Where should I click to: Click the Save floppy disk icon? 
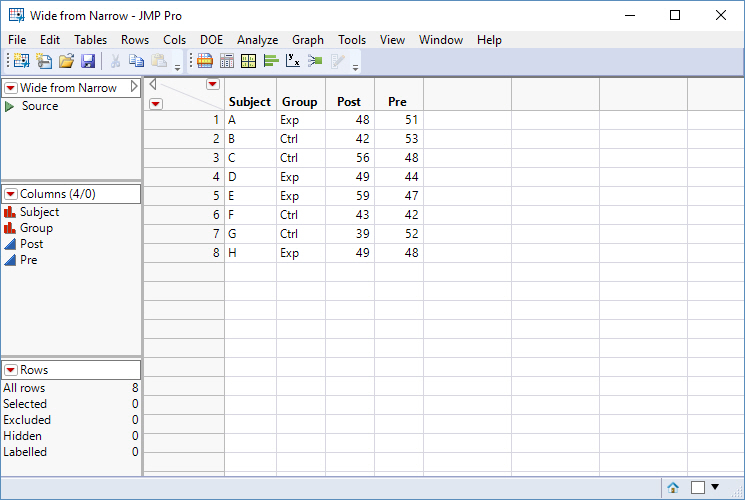(88, 61)
